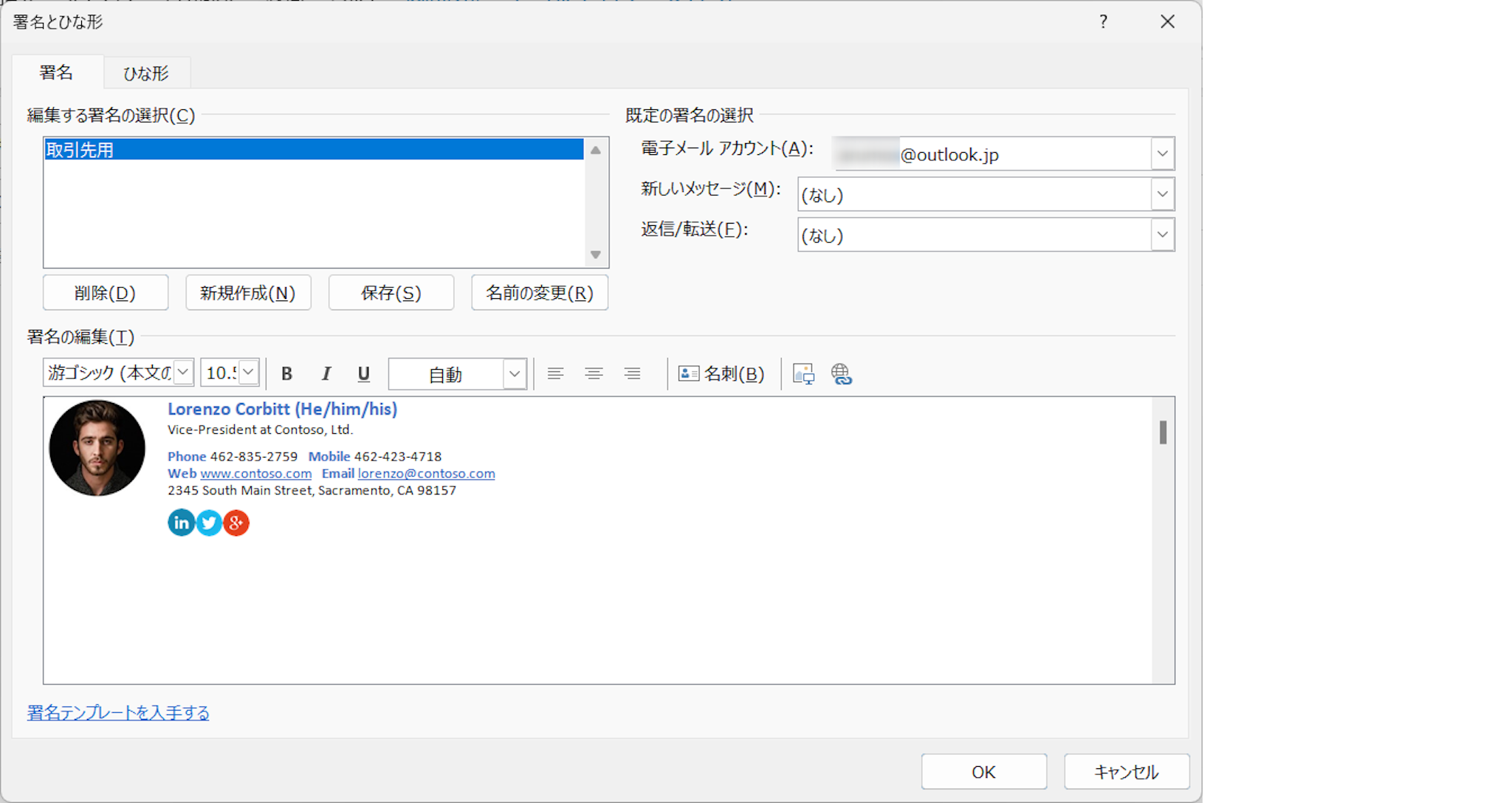This screenshot has height=803, width=1512.
Task: Select 取引先用 signature in list
Action: (x=80, y=150)
